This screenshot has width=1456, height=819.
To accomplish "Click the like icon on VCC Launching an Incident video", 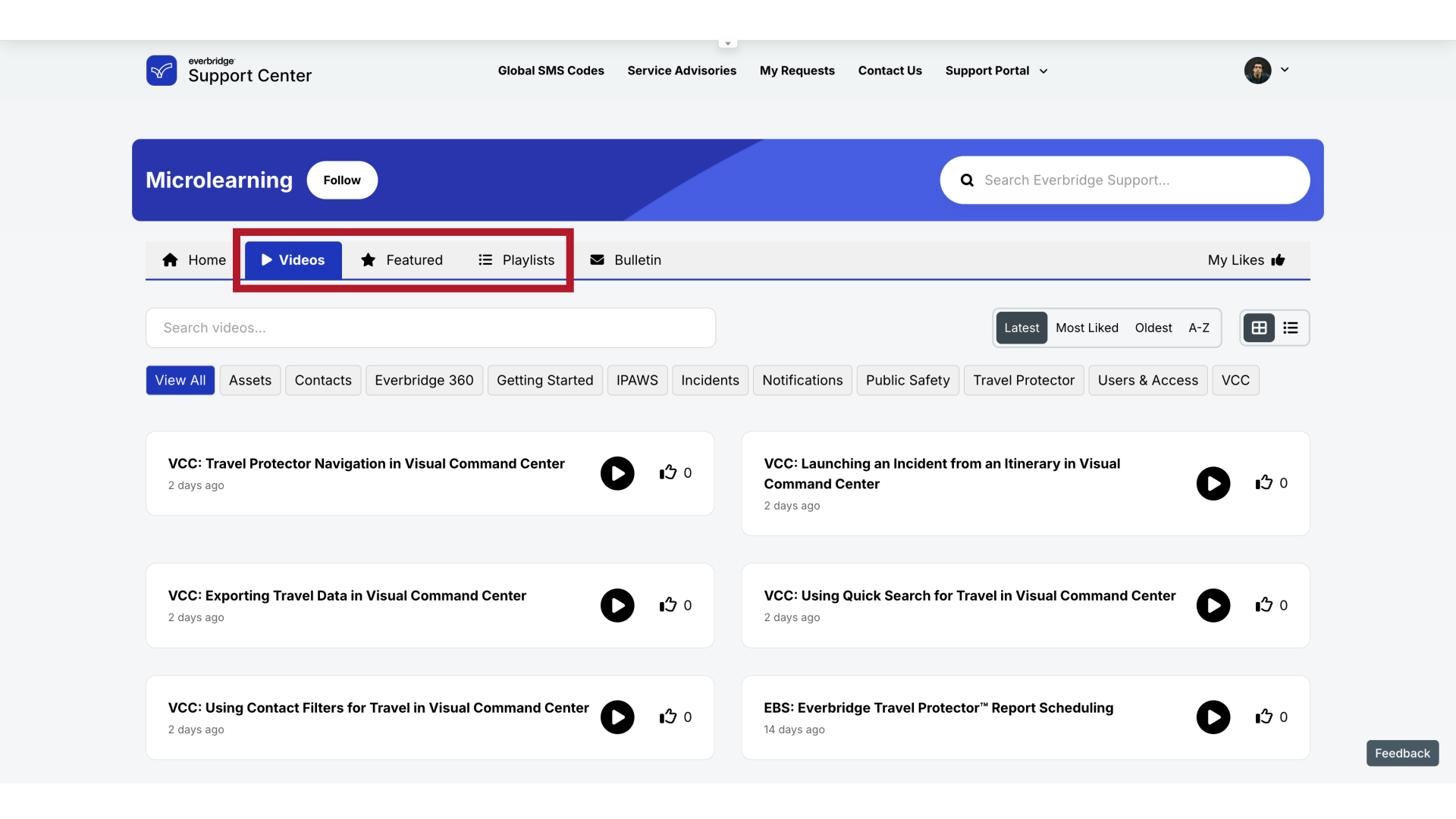I will coord(1263,483).
